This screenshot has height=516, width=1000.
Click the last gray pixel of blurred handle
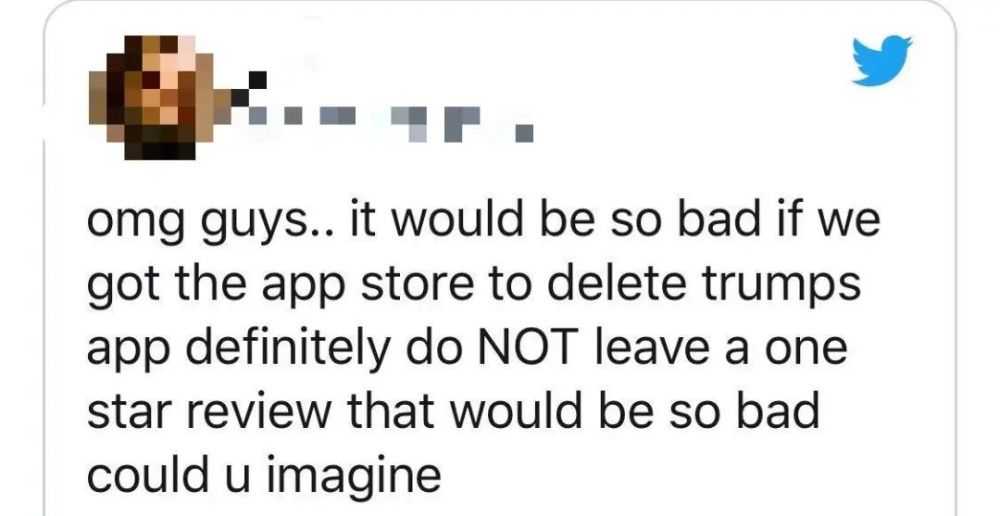(x=524, y=133)
